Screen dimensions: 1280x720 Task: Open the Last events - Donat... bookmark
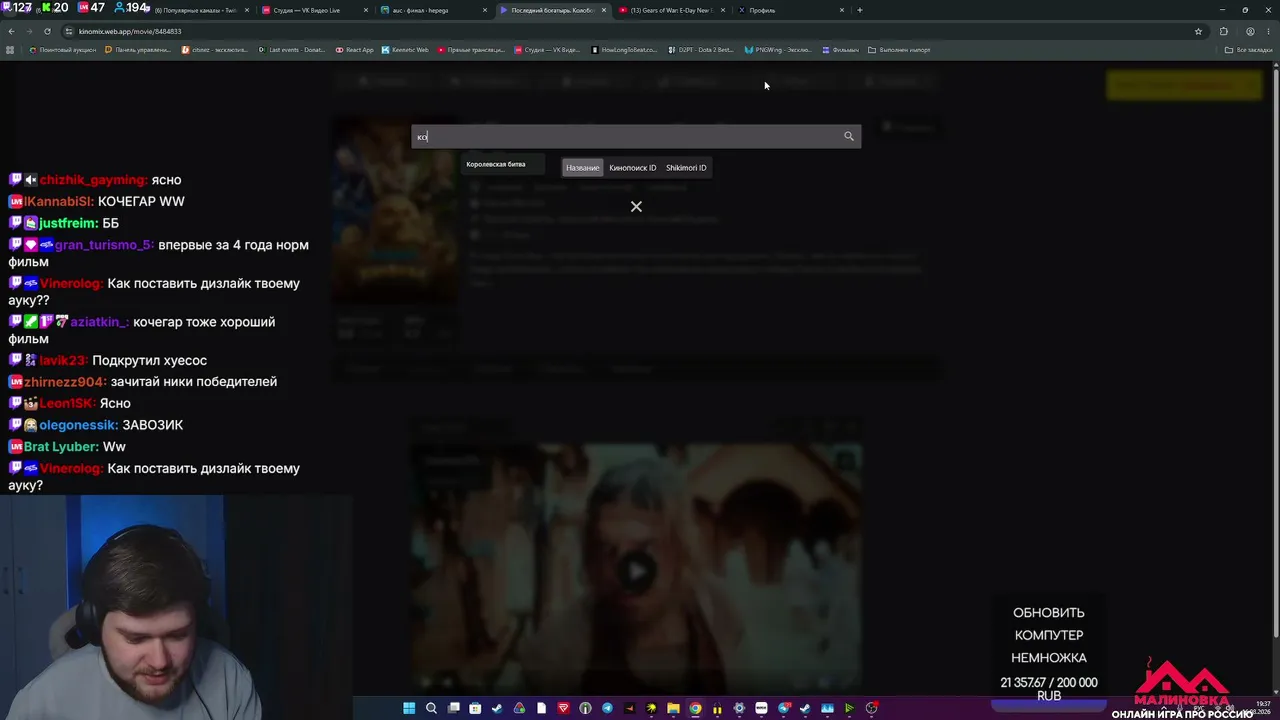292,50
